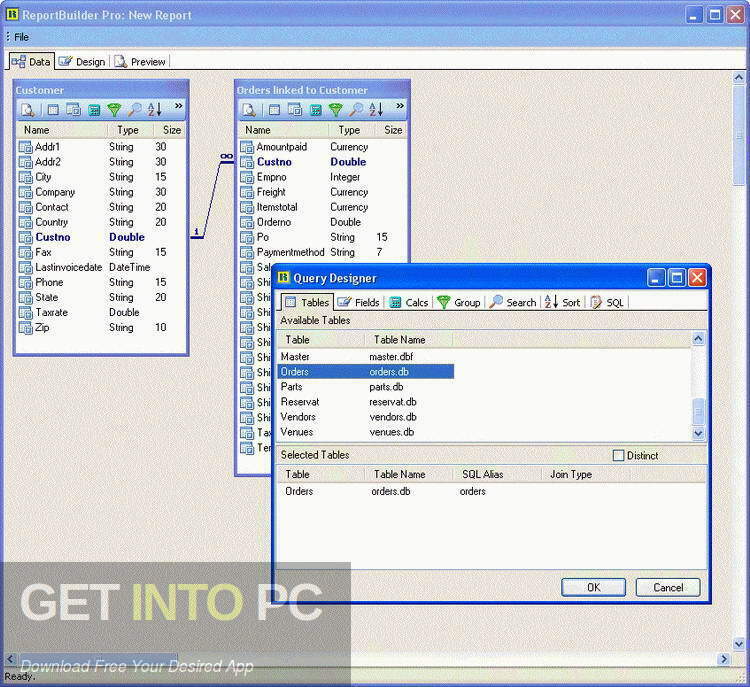750x687 pixels.
Task: Select Parts table row
Action: [365, 387]
